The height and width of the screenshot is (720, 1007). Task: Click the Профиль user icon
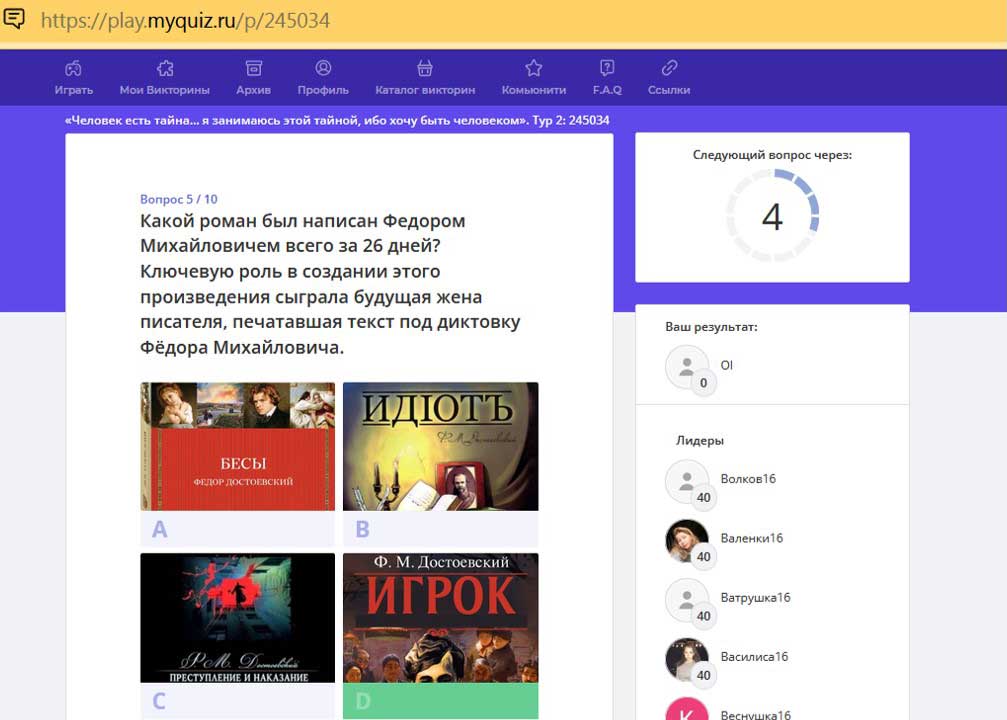323,68
